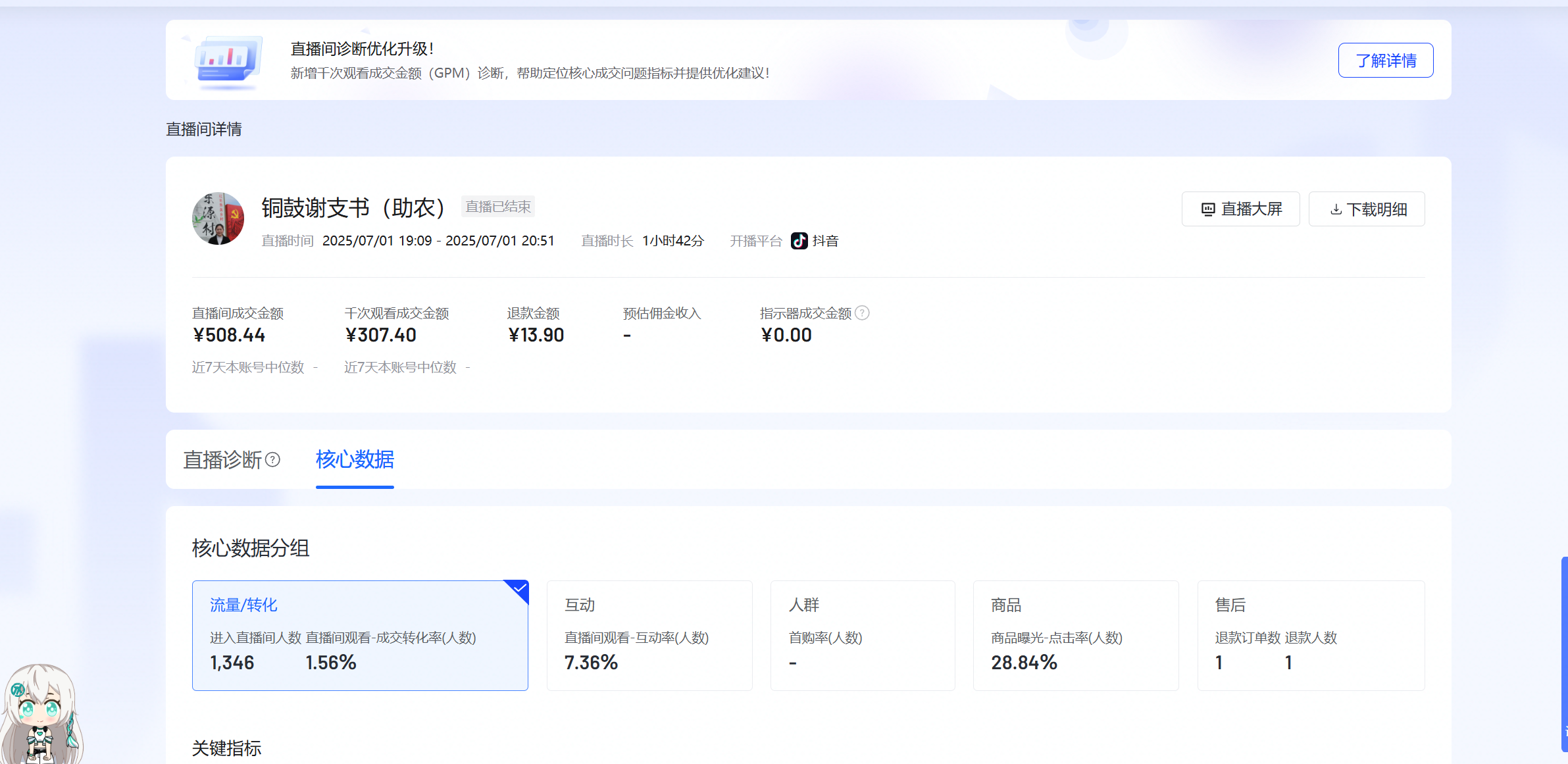
Task: Switch to the 直播诊断 tab
Action: click(x=222, y=460)
